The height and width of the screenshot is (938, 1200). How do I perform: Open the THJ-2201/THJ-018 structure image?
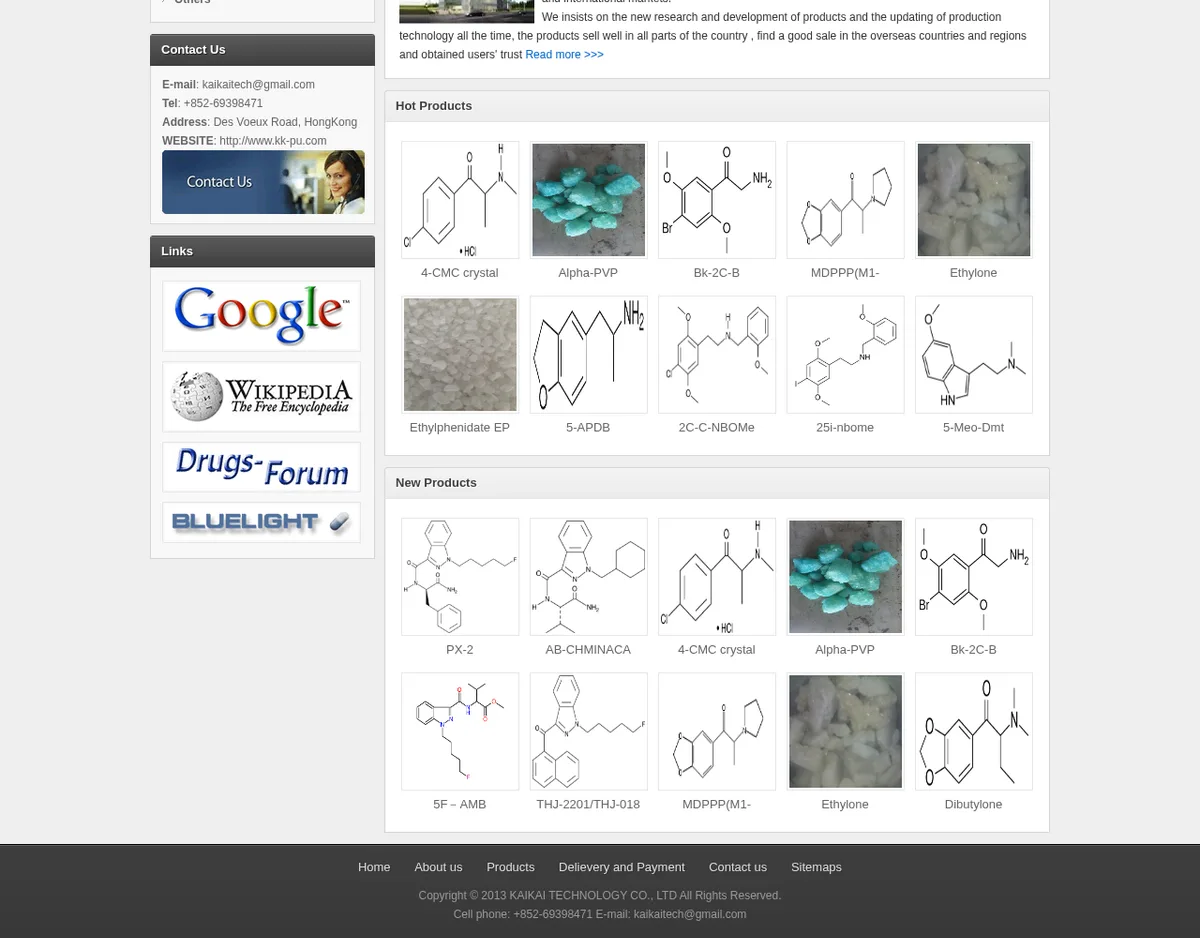click(x=588, y=732)
